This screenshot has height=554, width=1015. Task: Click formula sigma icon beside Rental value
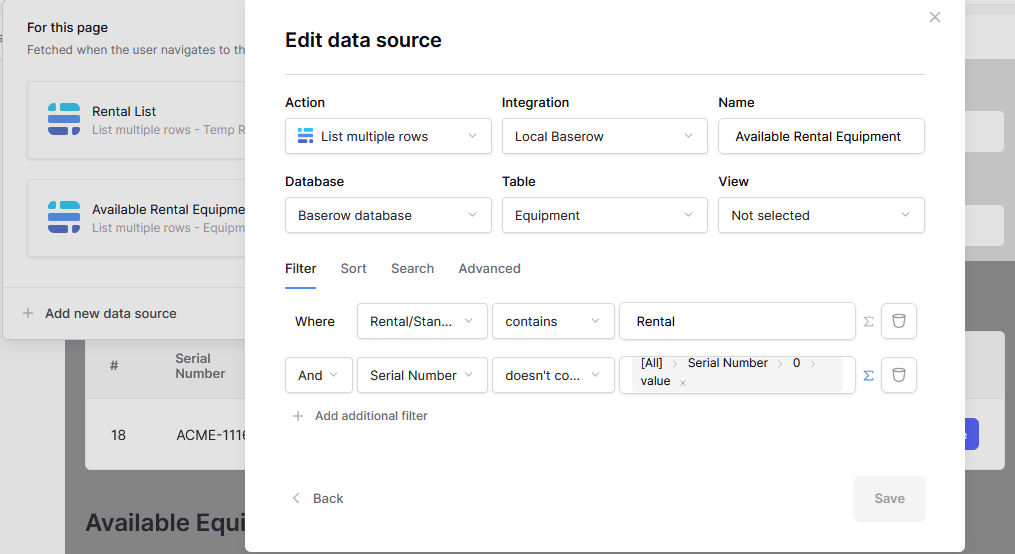[x=868, y=322]
